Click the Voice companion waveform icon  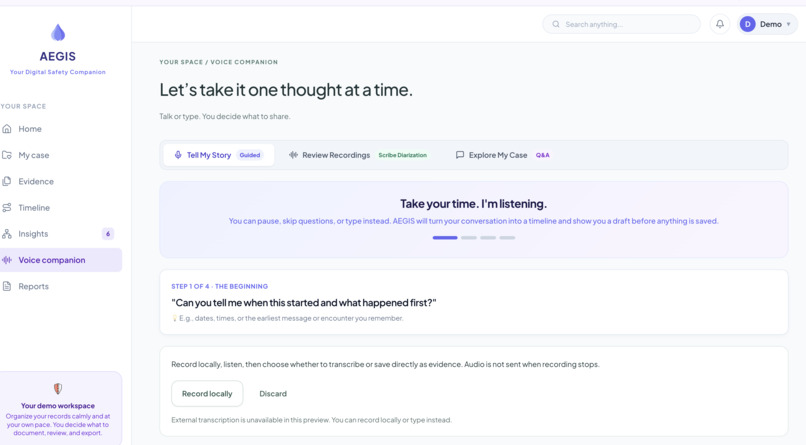tap(7, 260)
